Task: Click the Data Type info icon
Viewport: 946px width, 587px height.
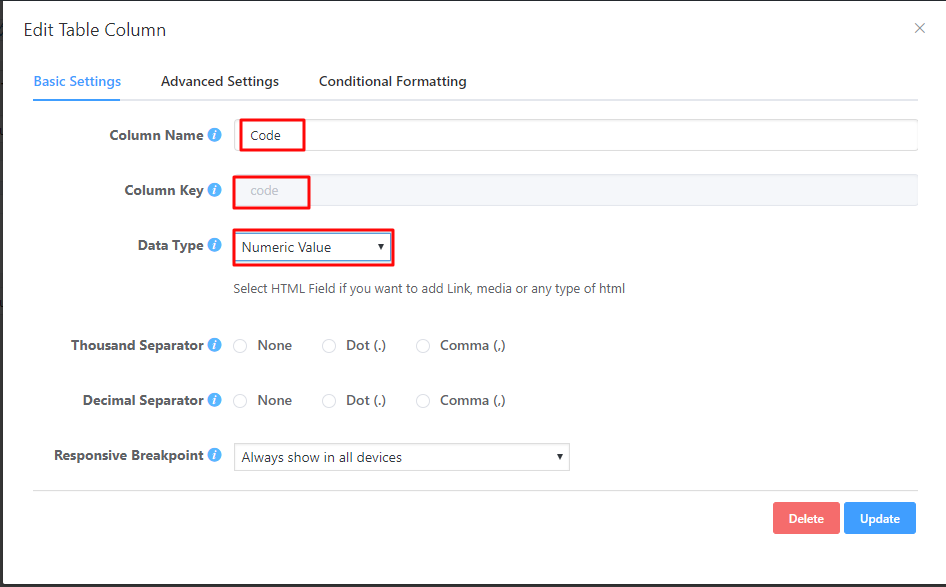Action: click(x=214, y=245)
